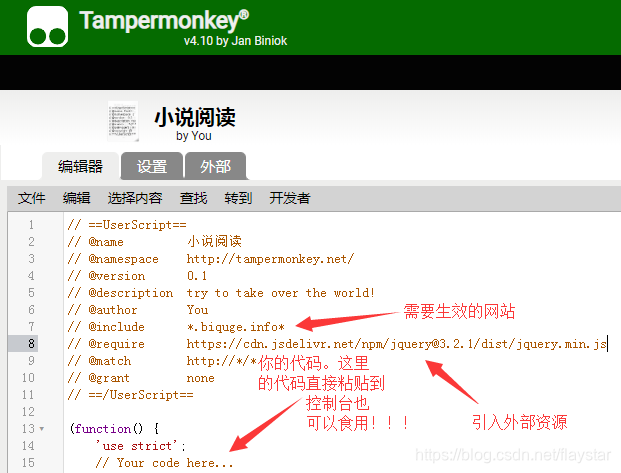The height and width of the screenshot is (473, 621).
Task: Collapse the function block at line 13
Action: point(42,429)
